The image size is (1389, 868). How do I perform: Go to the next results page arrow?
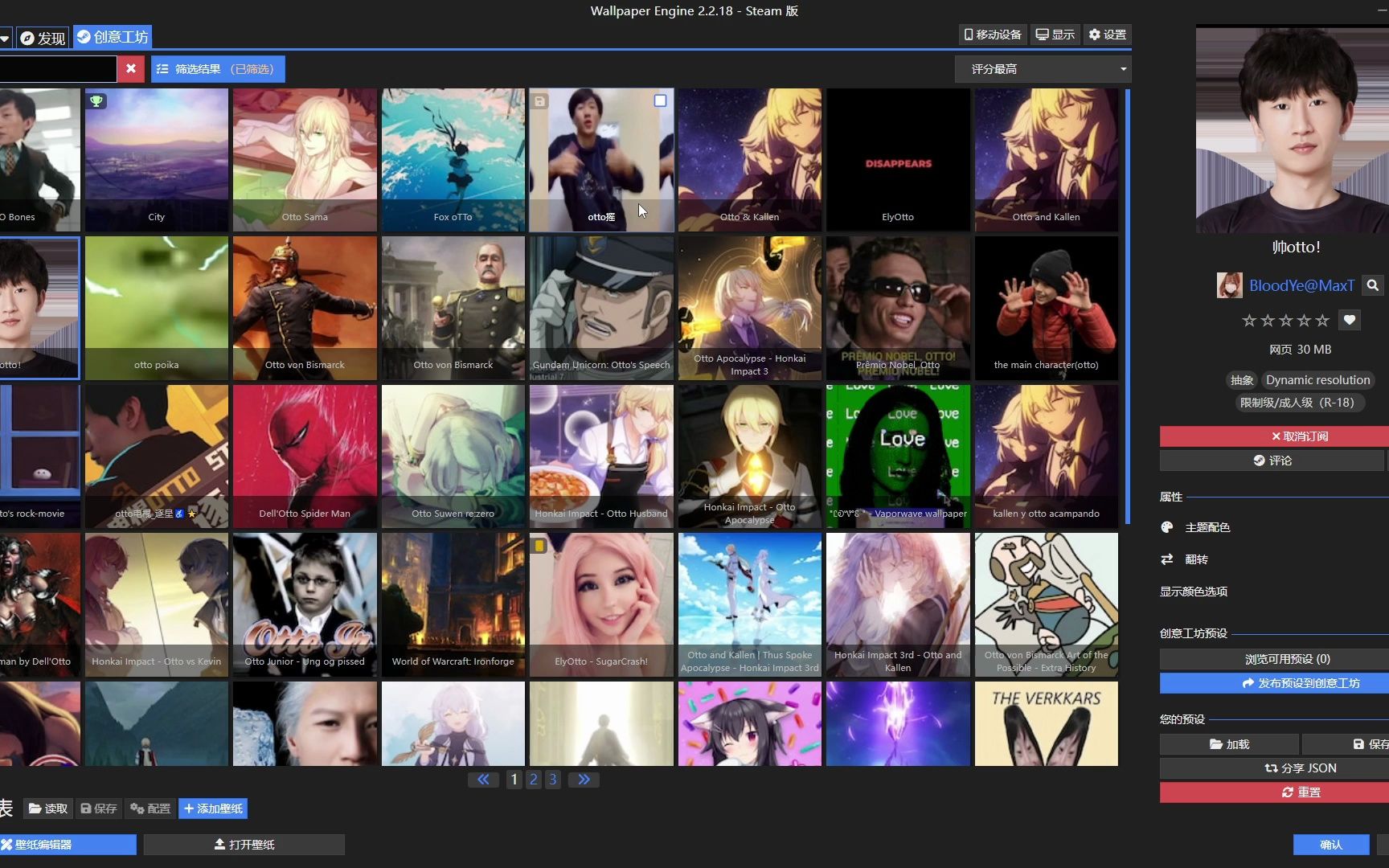click(584, 780)
